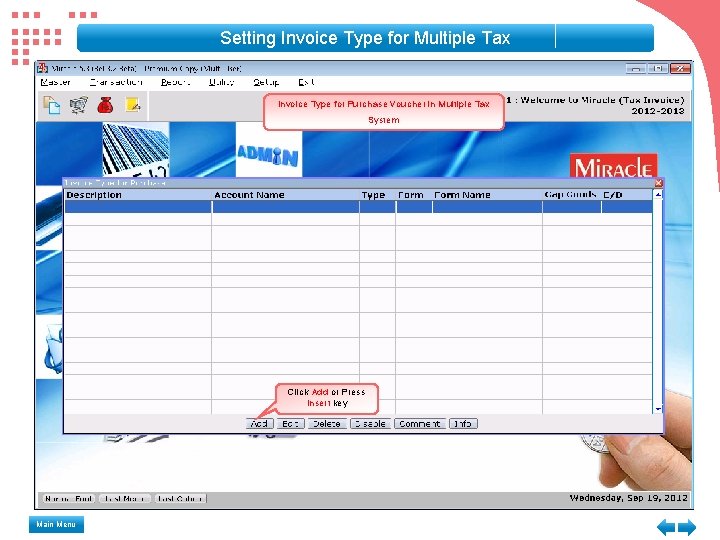Screen dimensions: 720x540
Task: Go to next slide with right arrow
Action: tap(686, 527)
